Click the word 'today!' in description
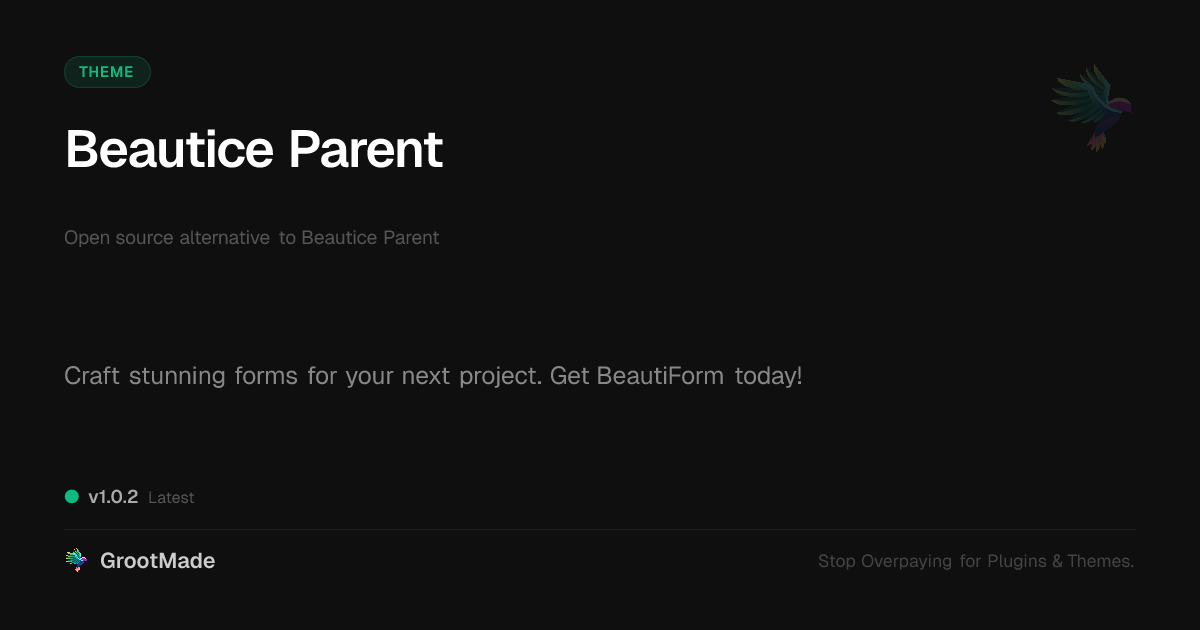 pyautogui.click(x=768, y=377)
